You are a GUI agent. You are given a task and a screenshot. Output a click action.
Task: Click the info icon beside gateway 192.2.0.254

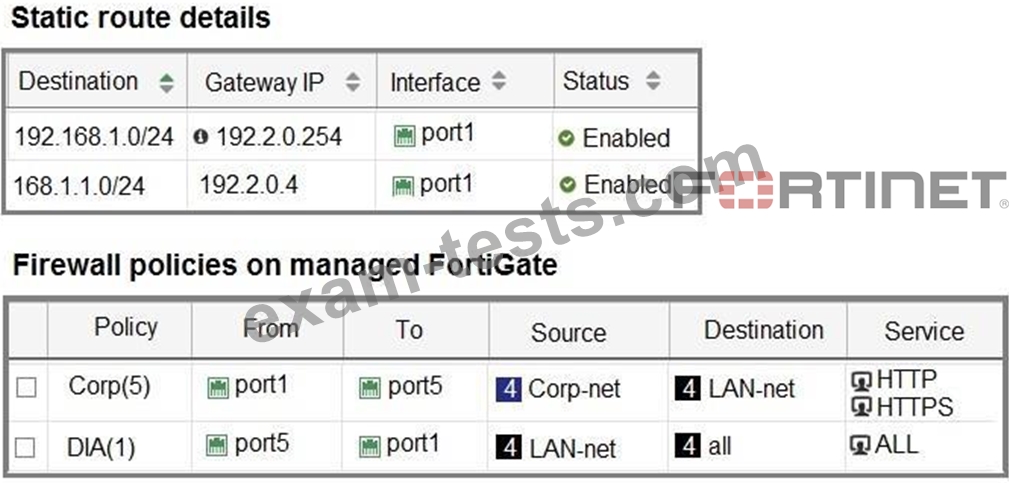[201, 137]
